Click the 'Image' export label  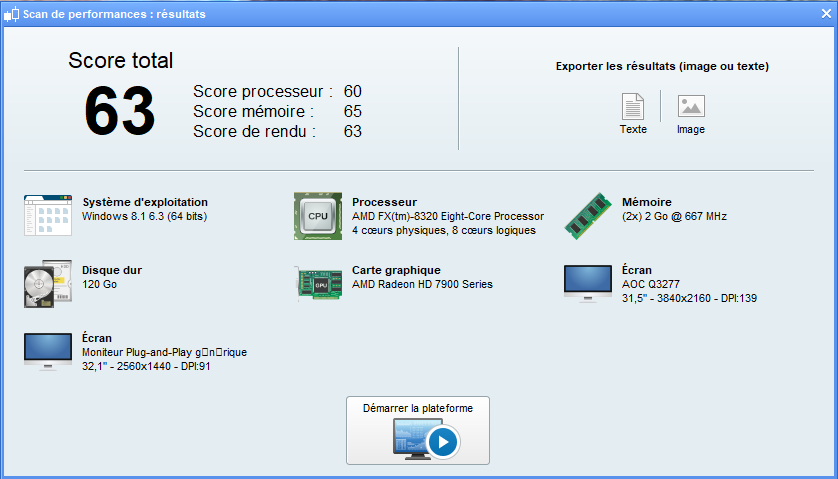691,129
